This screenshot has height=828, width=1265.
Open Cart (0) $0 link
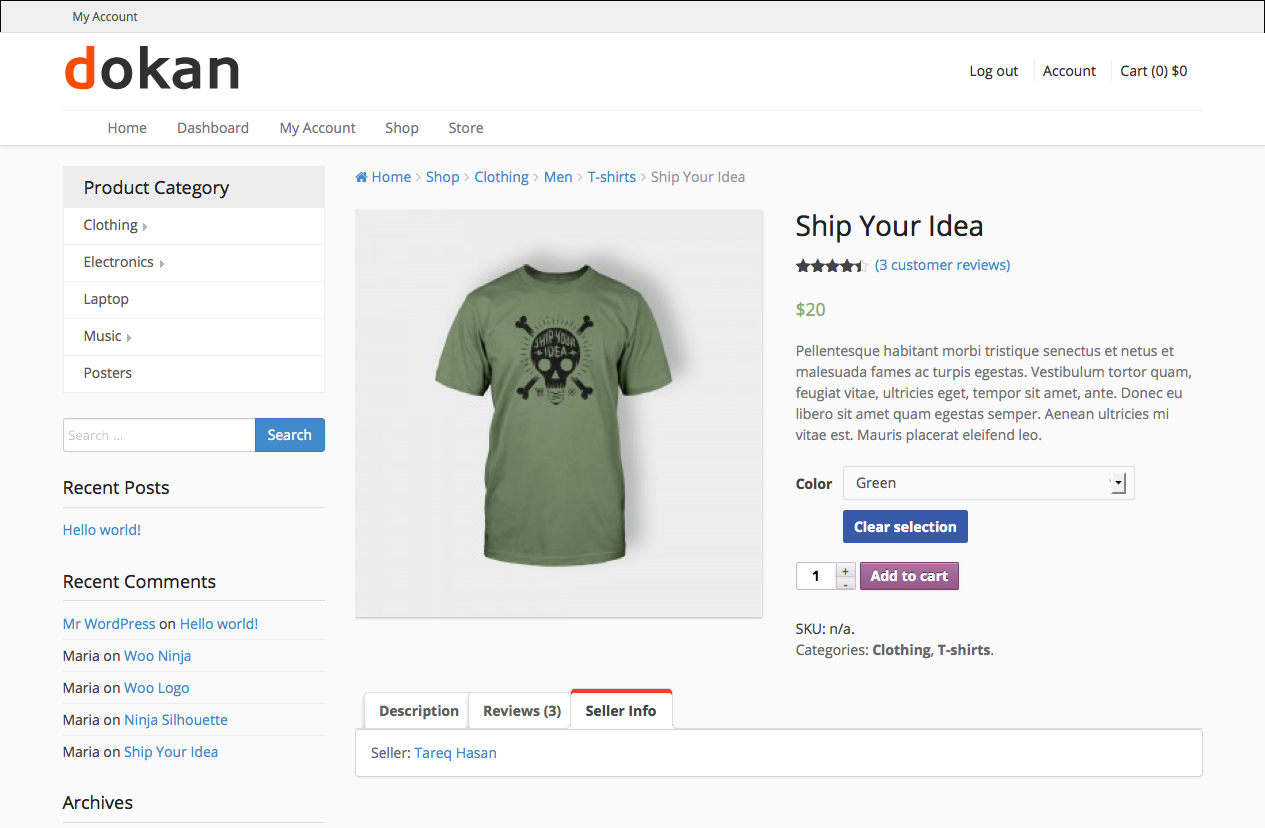pos(1153,71)
